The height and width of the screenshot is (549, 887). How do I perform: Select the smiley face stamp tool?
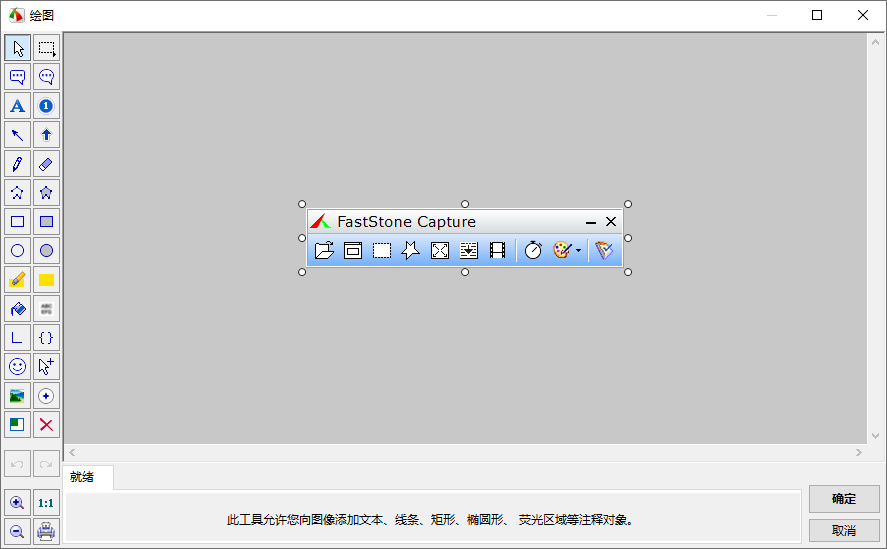pos(18,367)
